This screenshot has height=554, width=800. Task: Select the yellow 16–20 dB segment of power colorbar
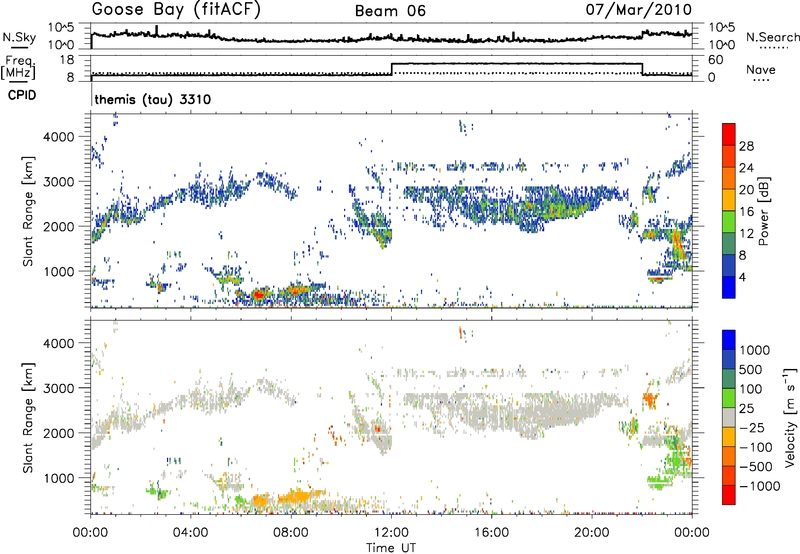pos(729,199)
